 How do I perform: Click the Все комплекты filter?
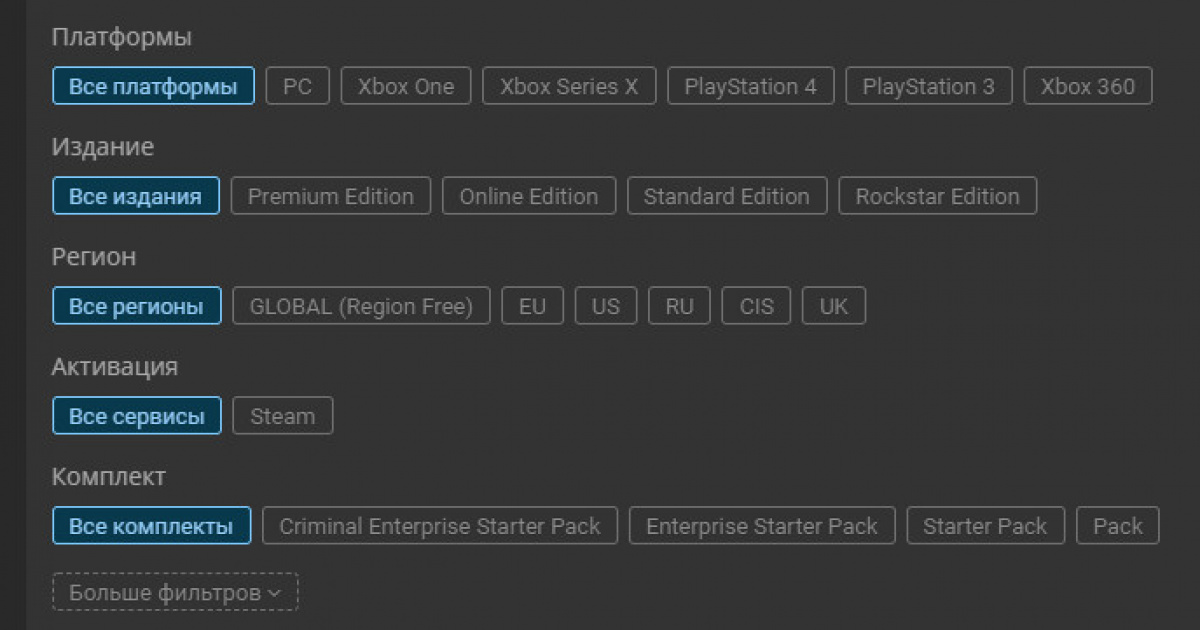(x=151, y=526)
